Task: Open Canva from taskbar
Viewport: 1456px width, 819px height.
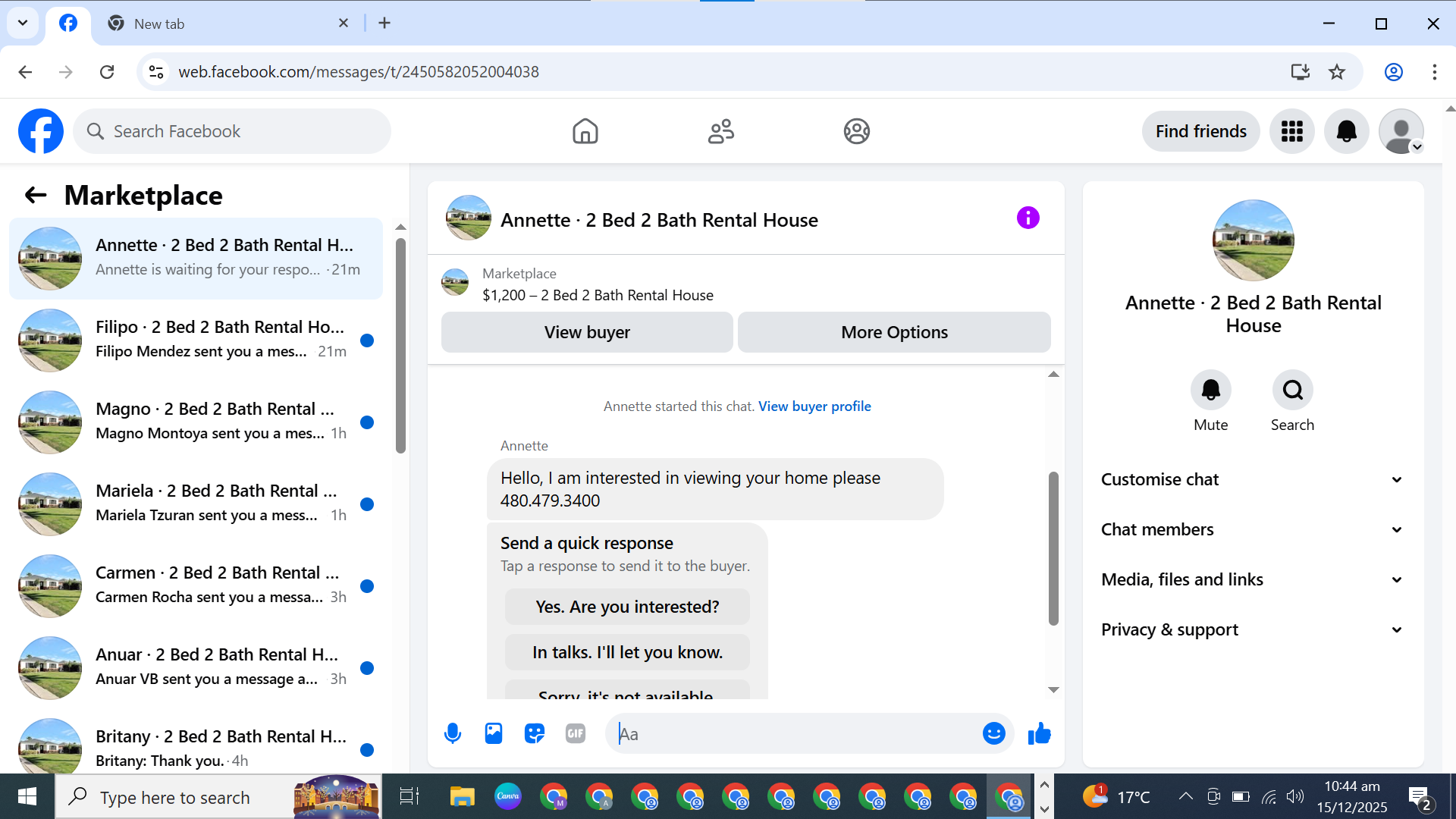Action: point(507,797)
